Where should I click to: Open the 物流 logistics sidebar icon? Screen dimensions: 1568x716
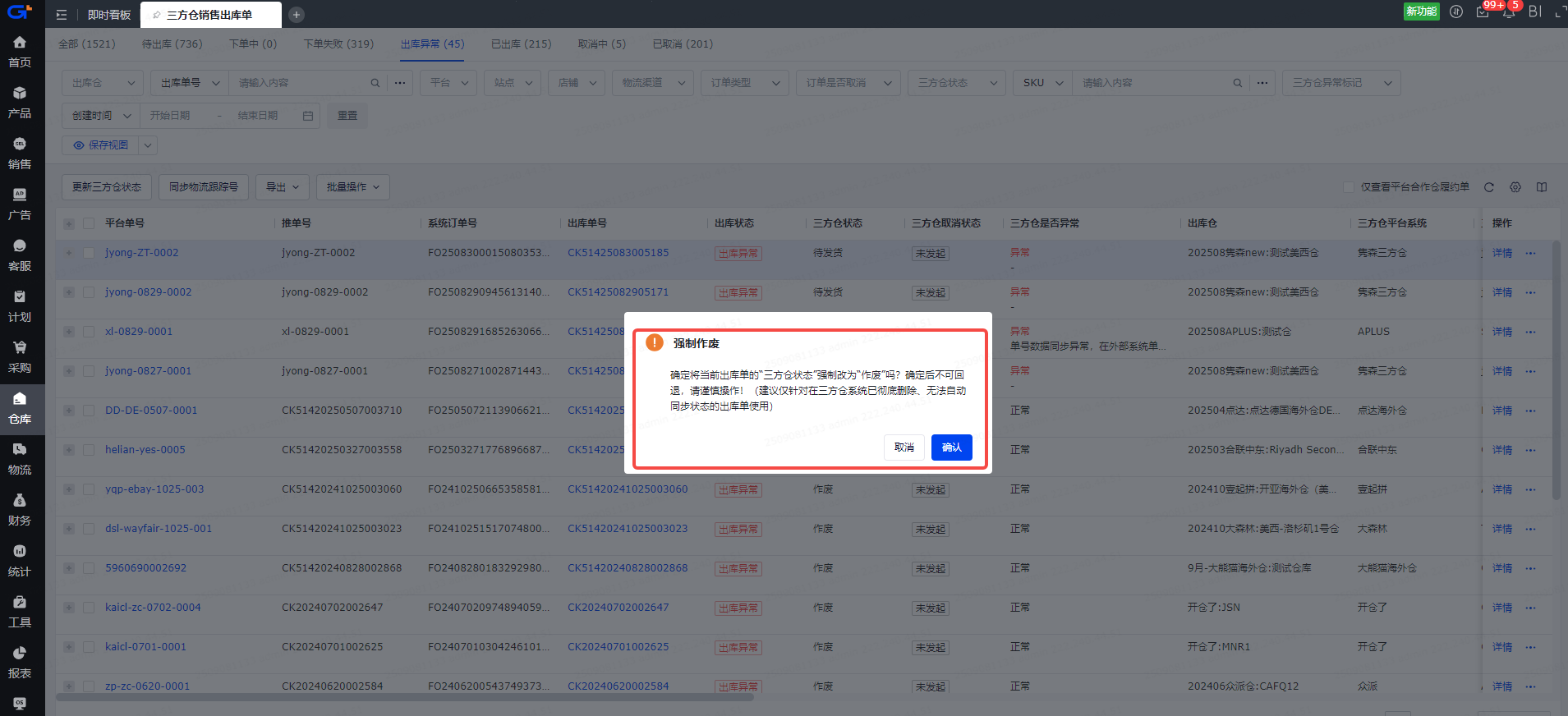(x=20, y=458)
